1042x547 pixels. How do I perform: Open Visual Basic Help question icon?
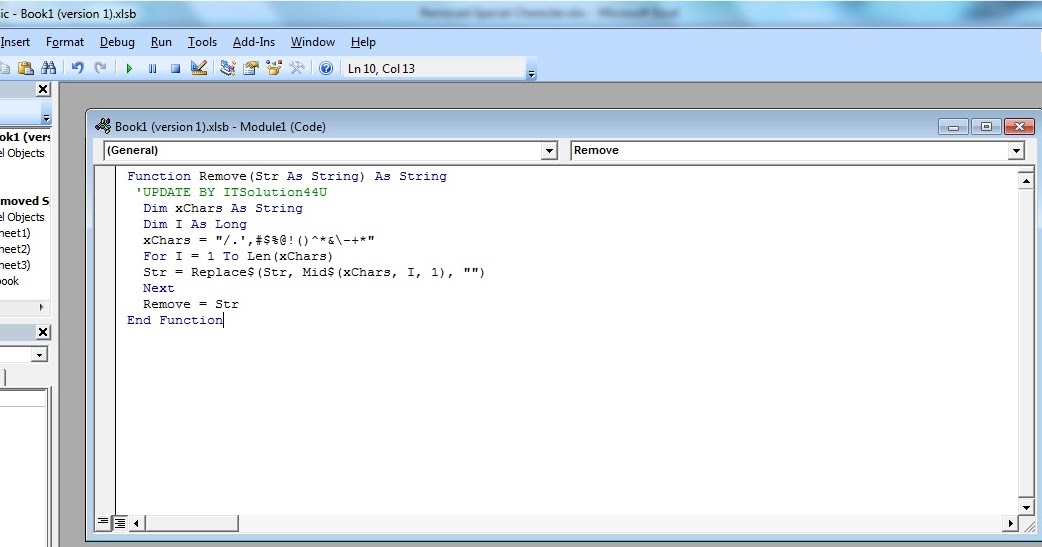(x=326, y=68)
